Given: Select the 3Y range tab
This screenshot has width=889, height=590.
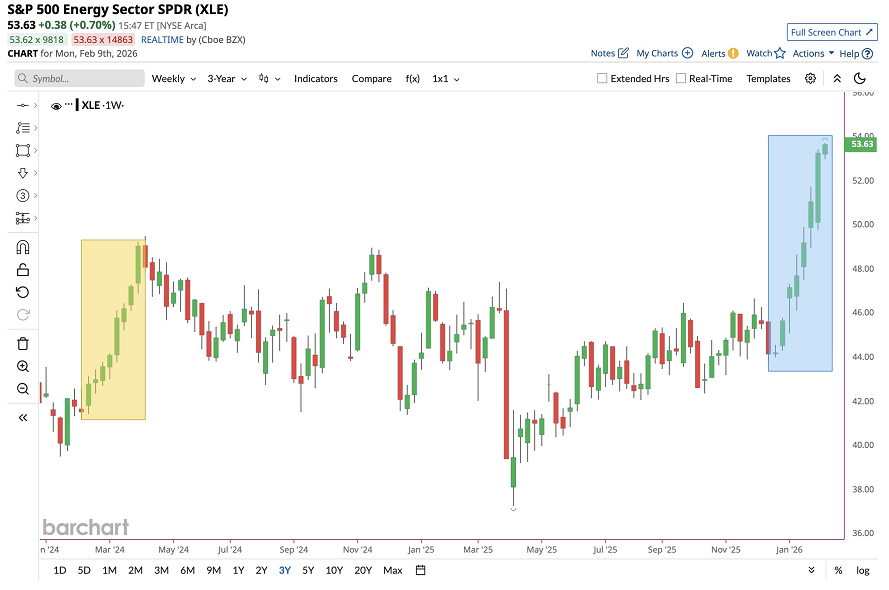Looking at the screenshot, I should pos(285,570).
